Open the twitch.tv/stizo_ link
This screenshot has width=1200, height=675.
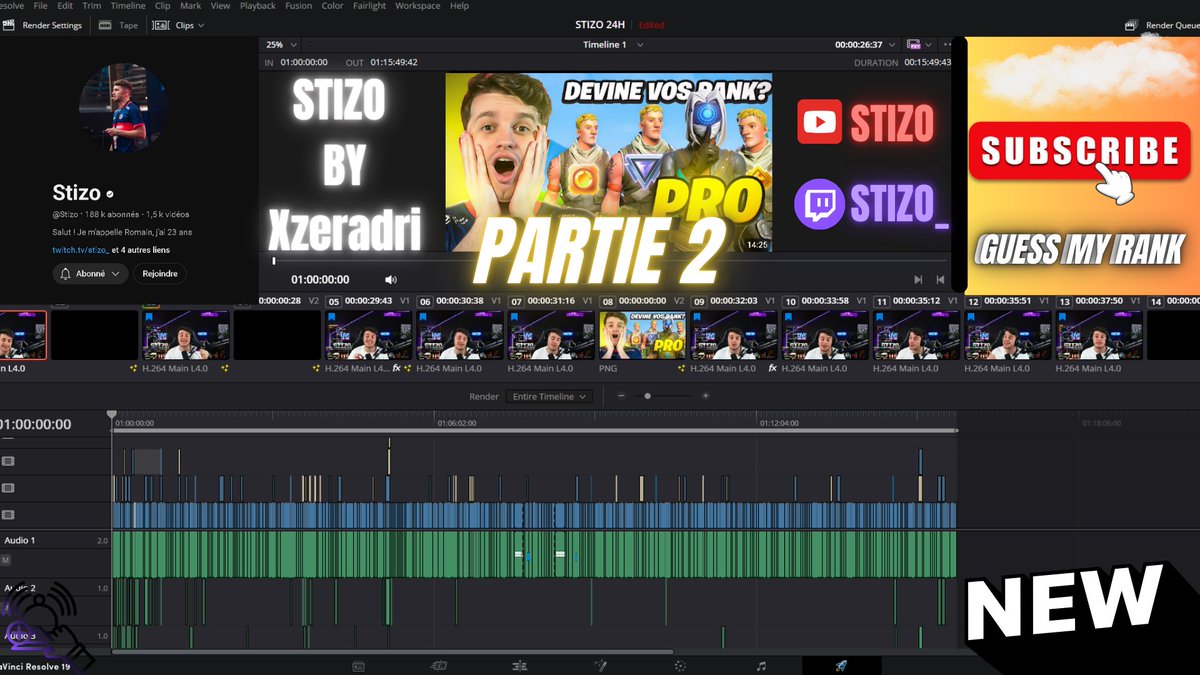(x=81, y=249)
